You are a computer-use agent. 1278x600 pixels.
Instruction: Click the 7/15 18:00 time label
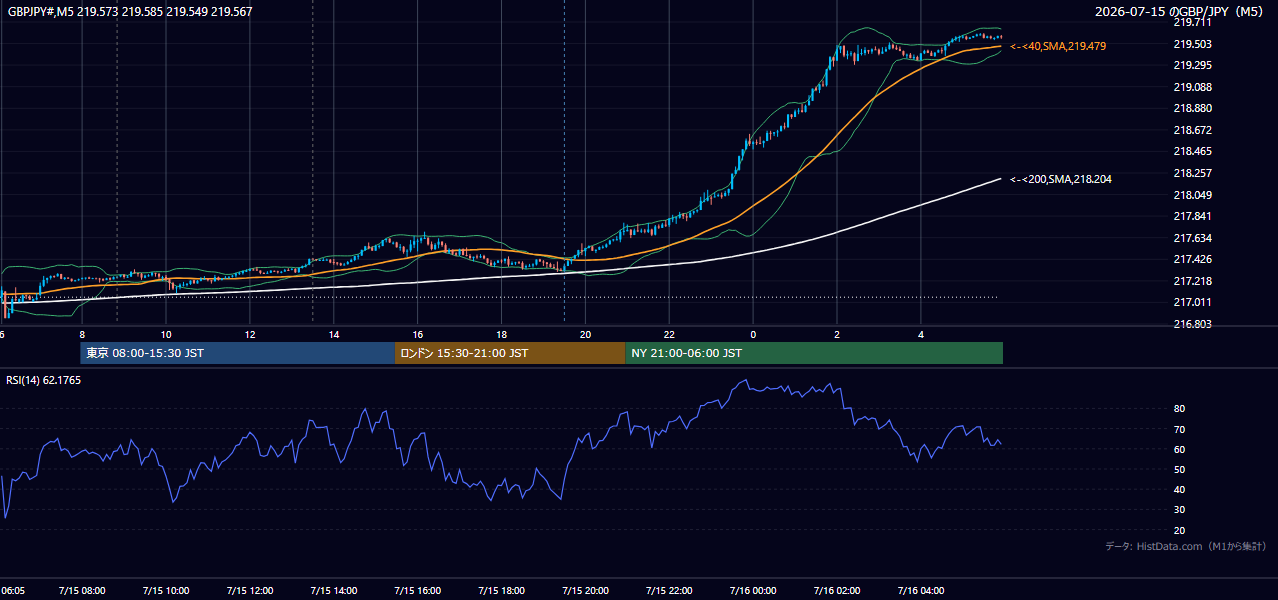point(502,591)
